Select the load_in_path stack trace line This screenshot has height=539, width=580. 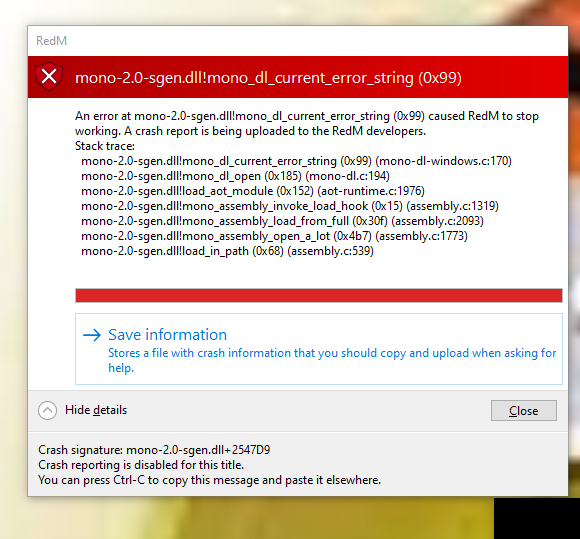(x=227, y=251)
